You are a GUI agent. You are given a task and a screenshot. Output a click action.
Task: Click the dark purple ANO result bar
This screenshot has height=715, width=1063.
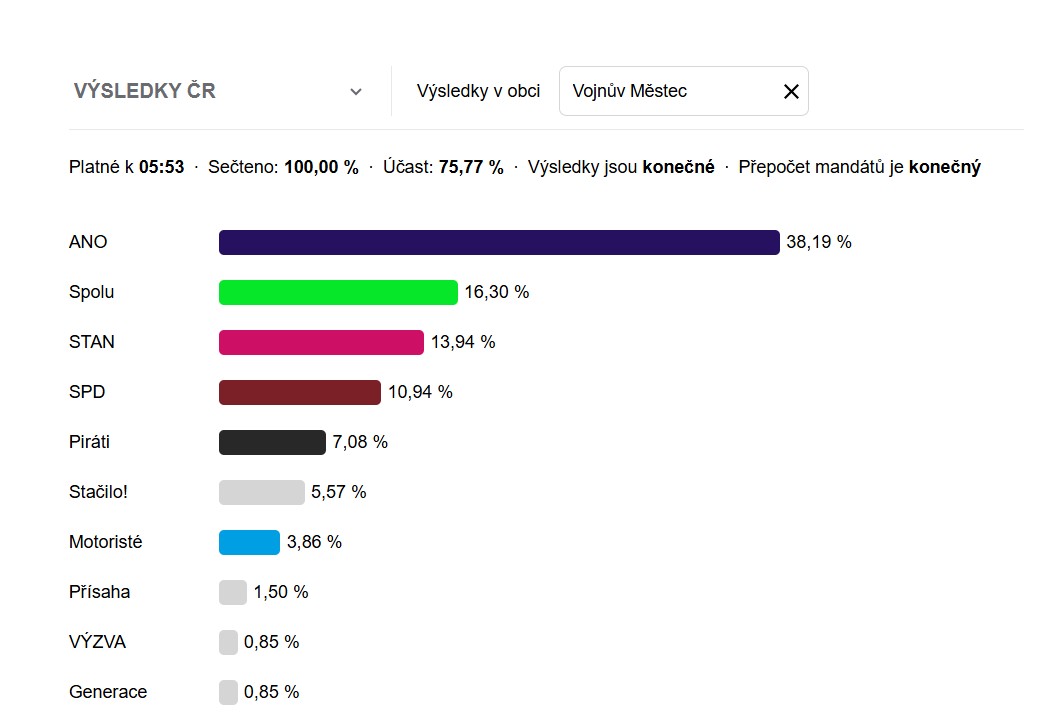[498, 243]
